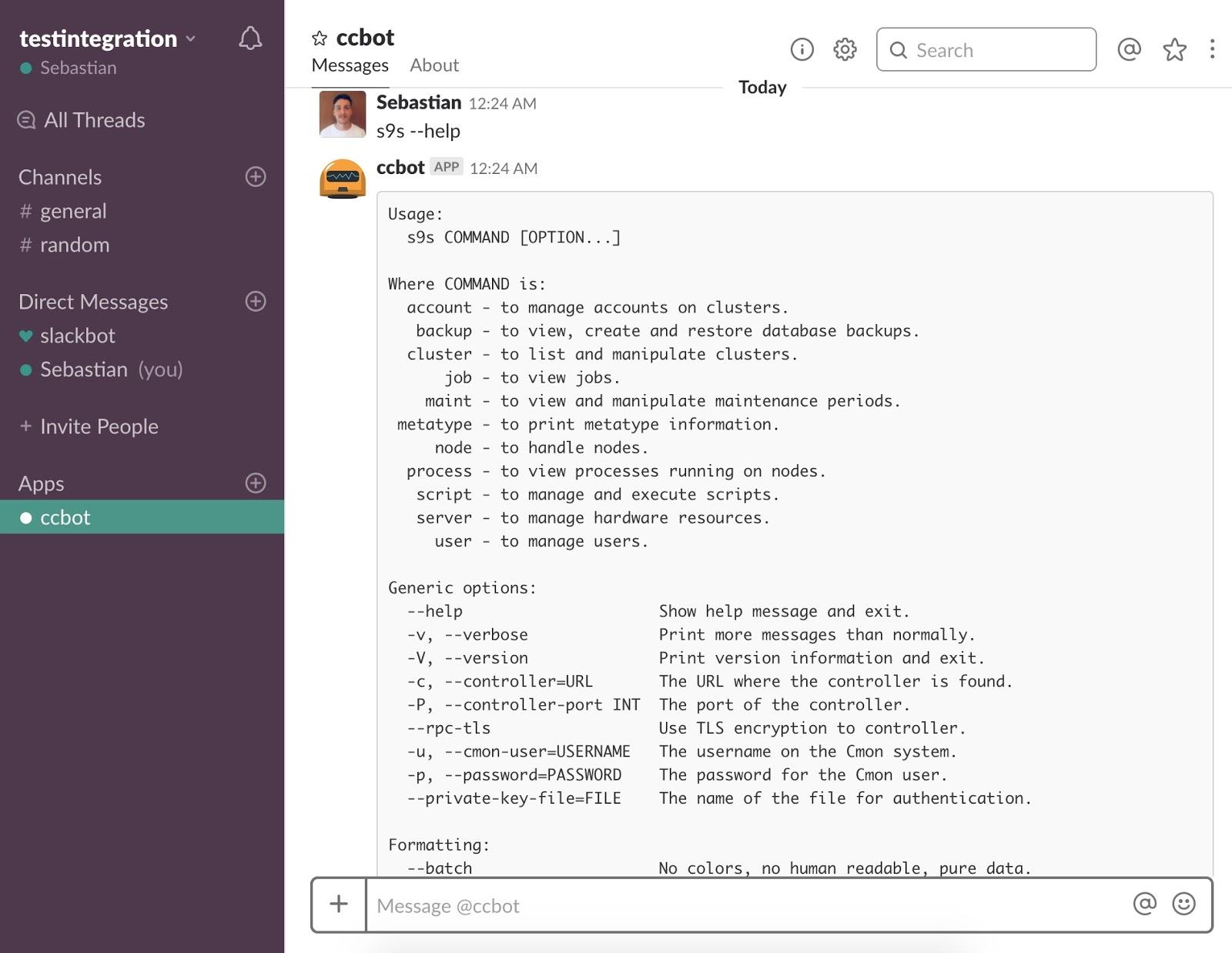Click '--private-key-file=FILE' option line
1232x953 pixels.
719,798
